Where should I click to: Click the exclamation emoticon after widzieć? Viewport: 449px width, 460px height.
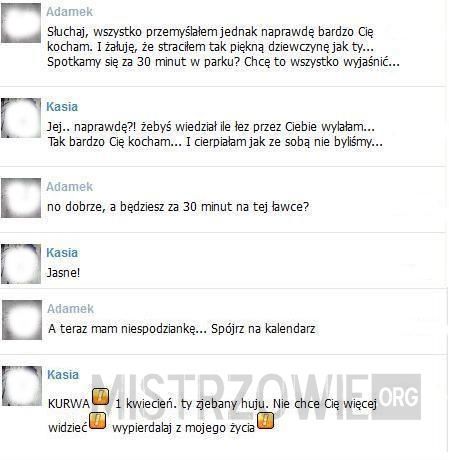pyautogui.click(x=97, y=421)
